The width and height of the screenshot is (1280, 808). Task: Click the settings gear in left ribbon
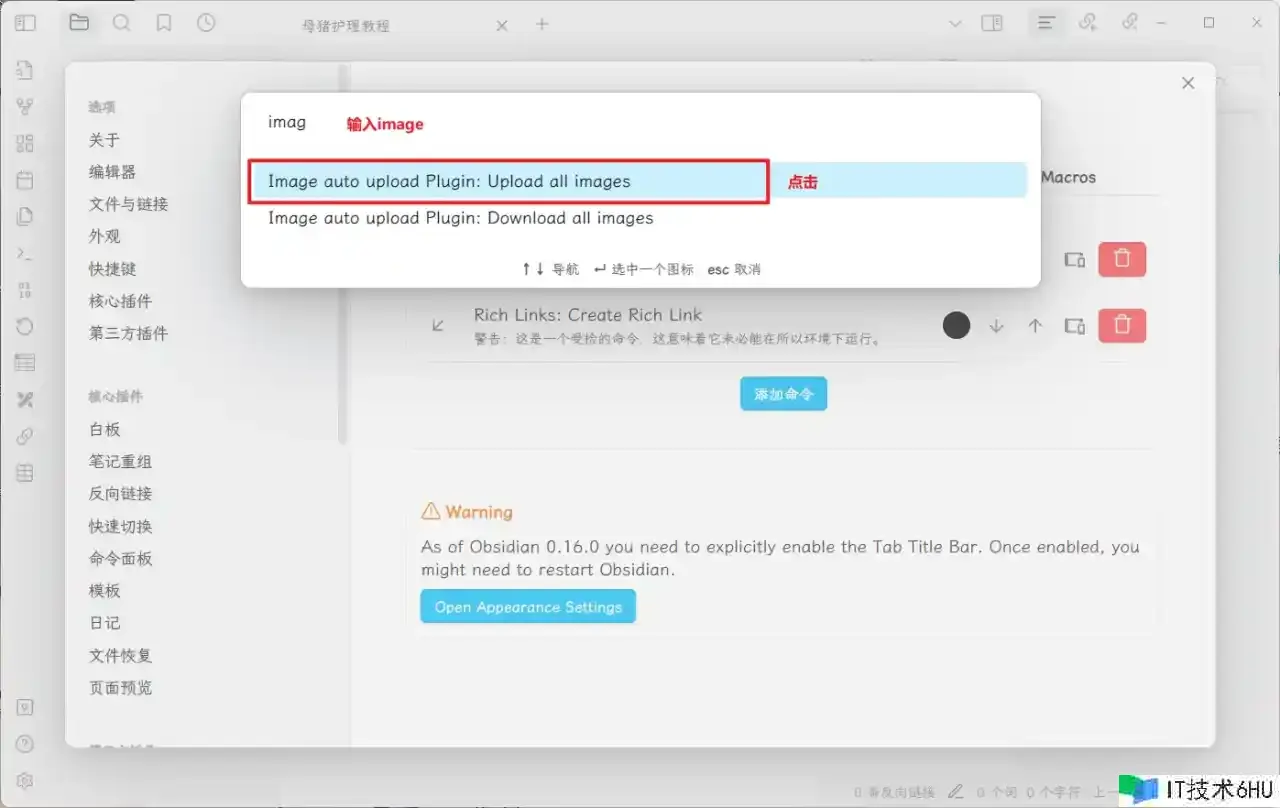pyautogui.click(x=25, y=780)
